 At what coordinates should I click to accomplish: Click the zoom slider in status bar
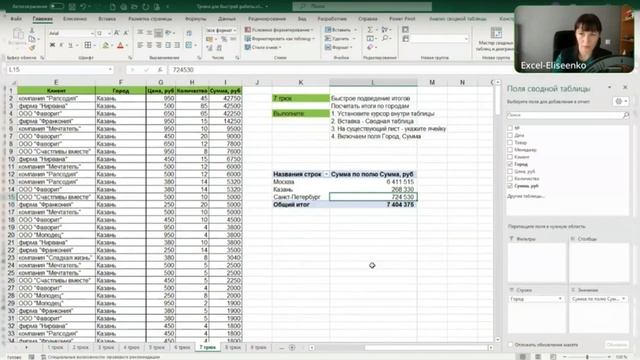[587, 357]
